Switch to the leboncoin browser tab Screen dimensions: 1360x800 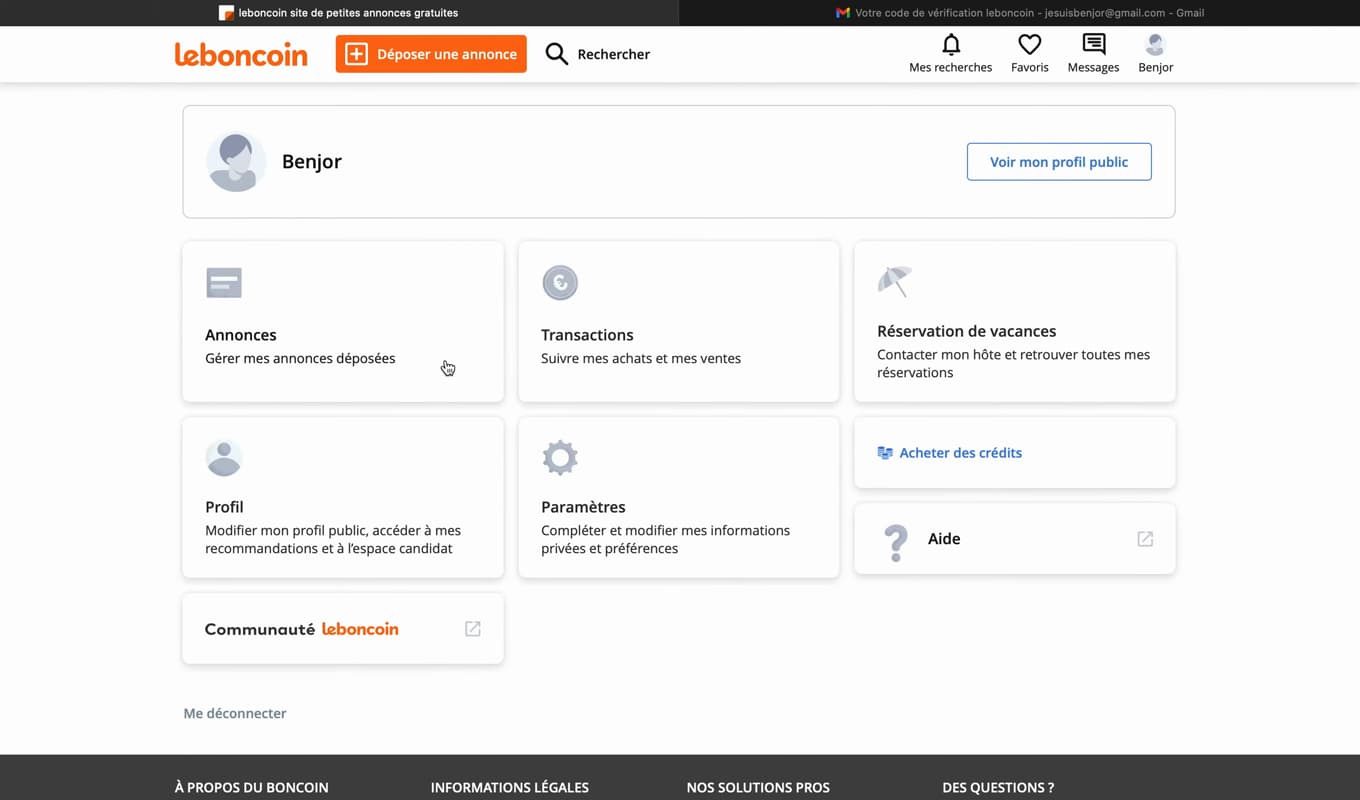(340, 13)
